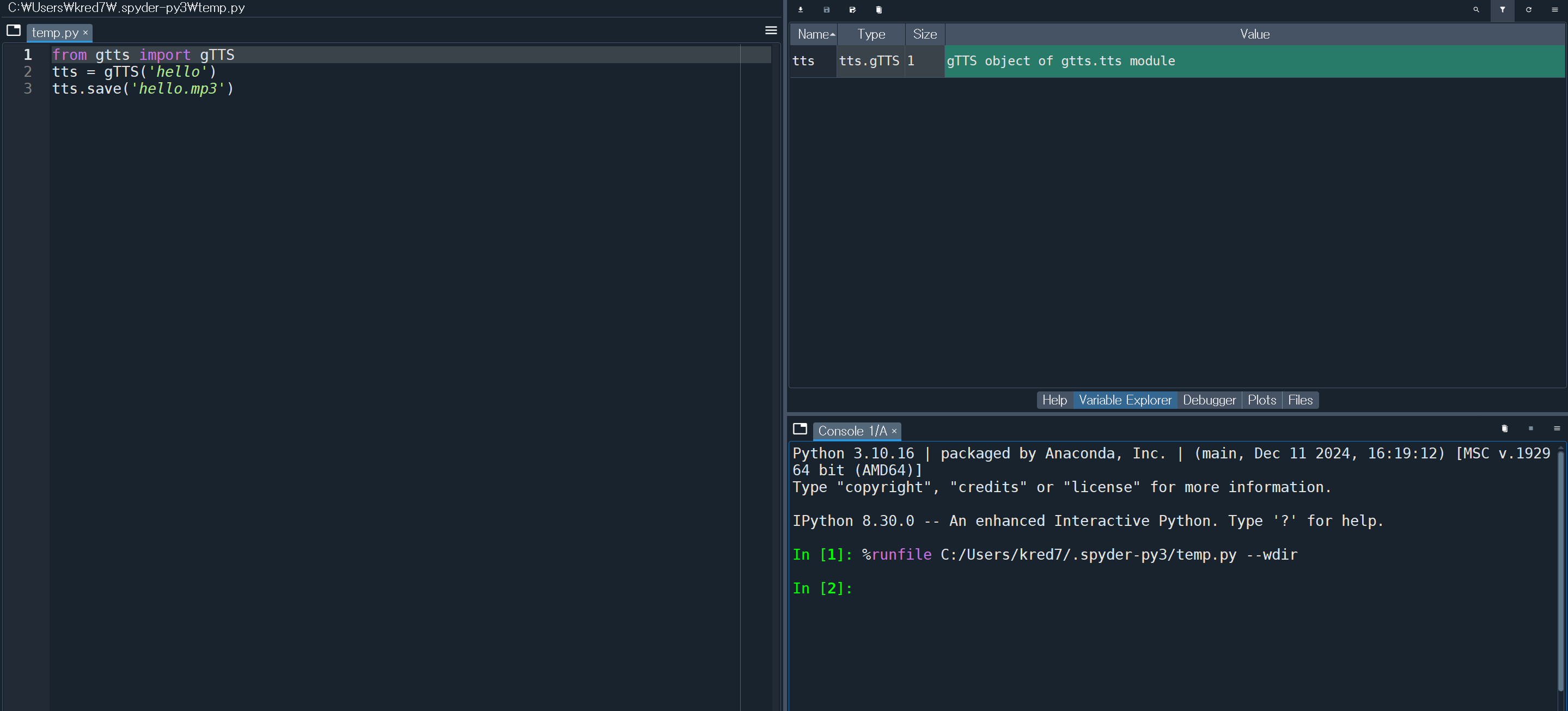Click the Size column header
This screenshot has height=711, width=1568.
coord(924,35)
